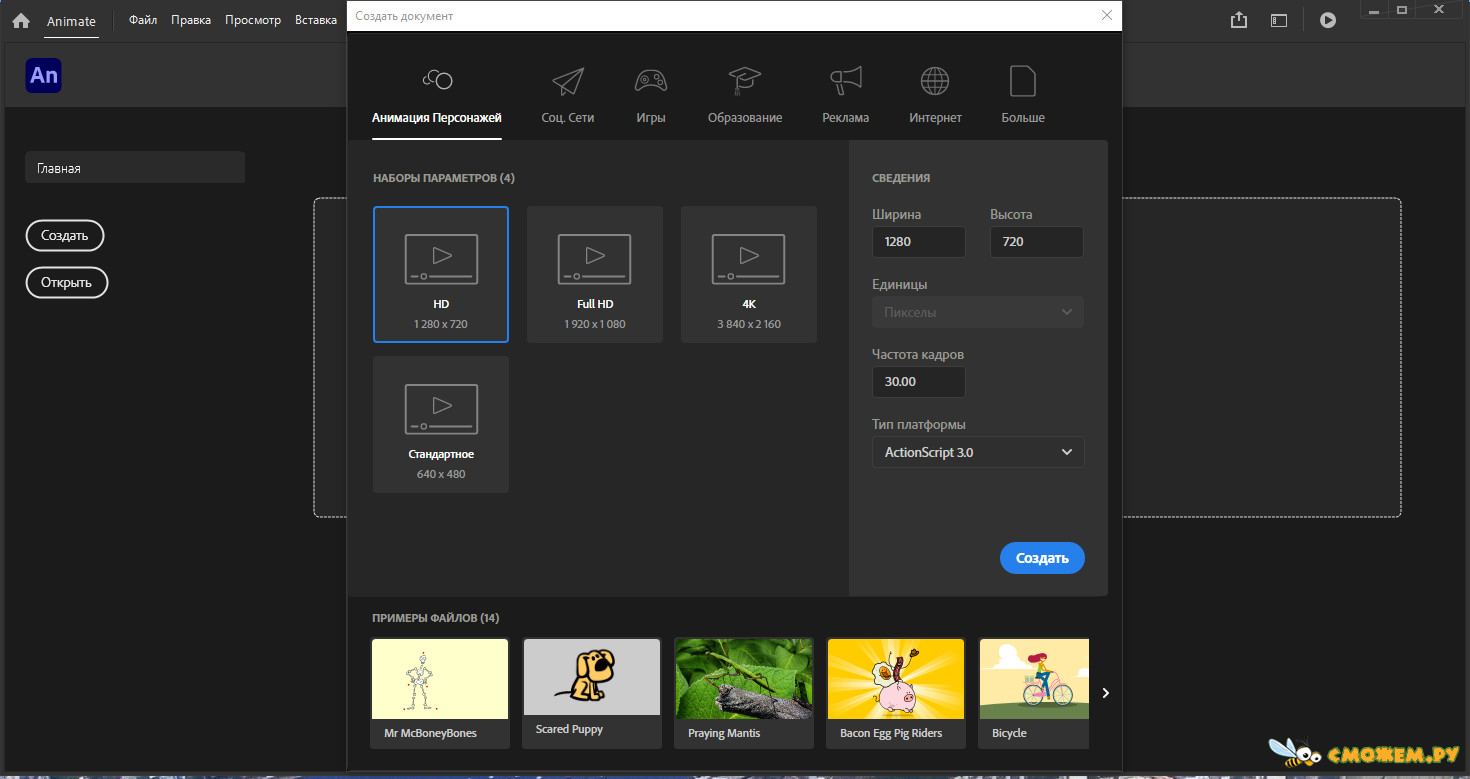Select the Internet globe icon

pos(935,81)
